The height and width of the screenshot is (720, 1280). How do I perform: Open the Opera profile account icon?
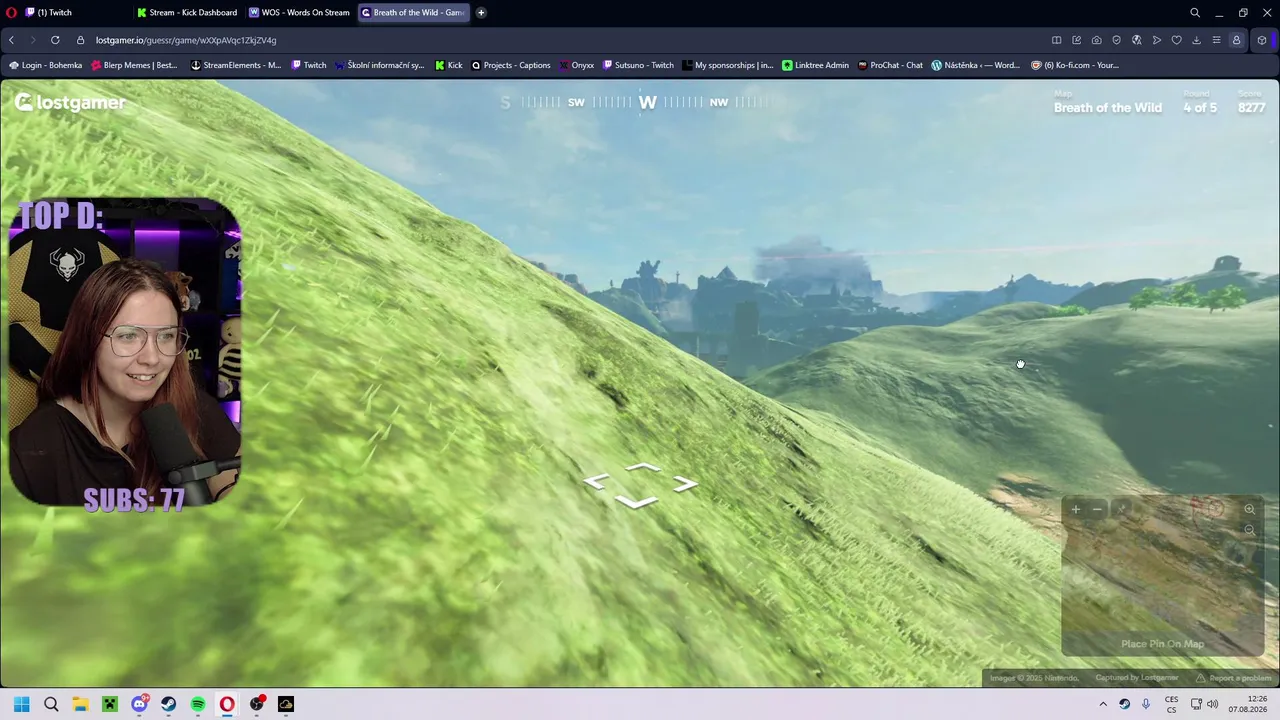tap(1237, 40)
